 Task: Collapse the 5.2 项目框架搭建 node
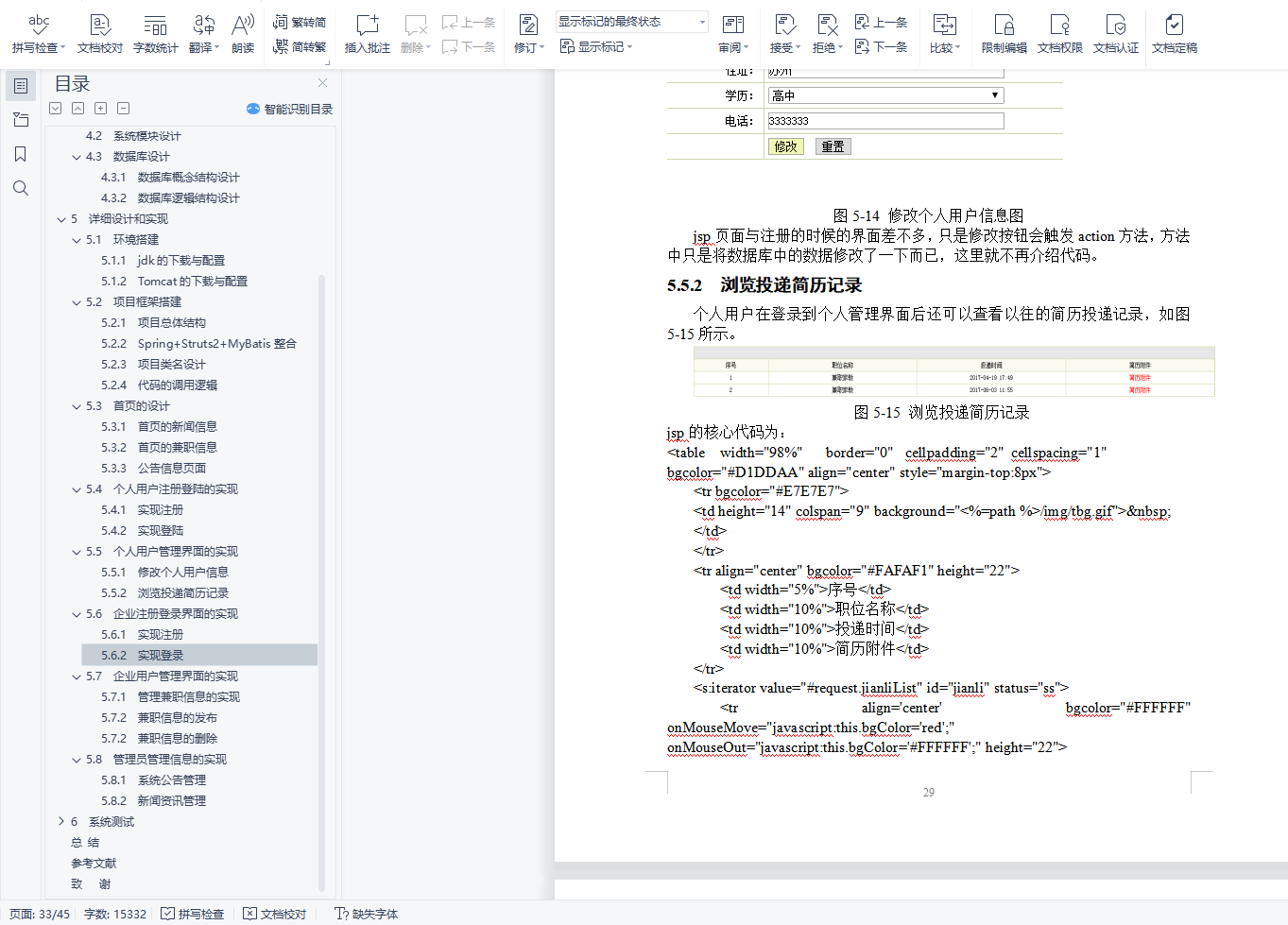(x=77, y=302)
